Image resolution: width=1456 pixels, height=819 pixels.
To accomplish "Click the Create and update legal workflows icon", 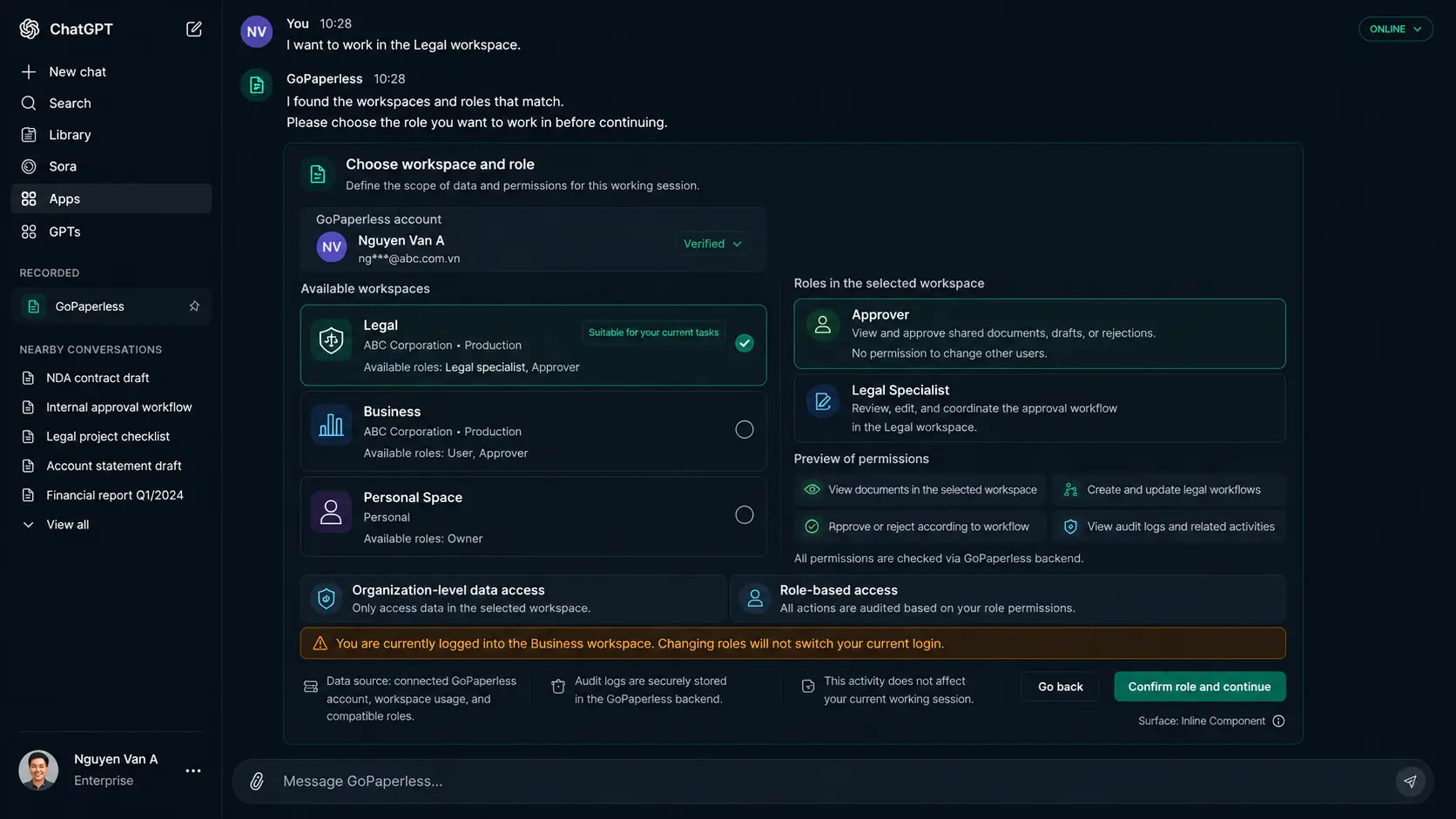I will [1071, 490].
